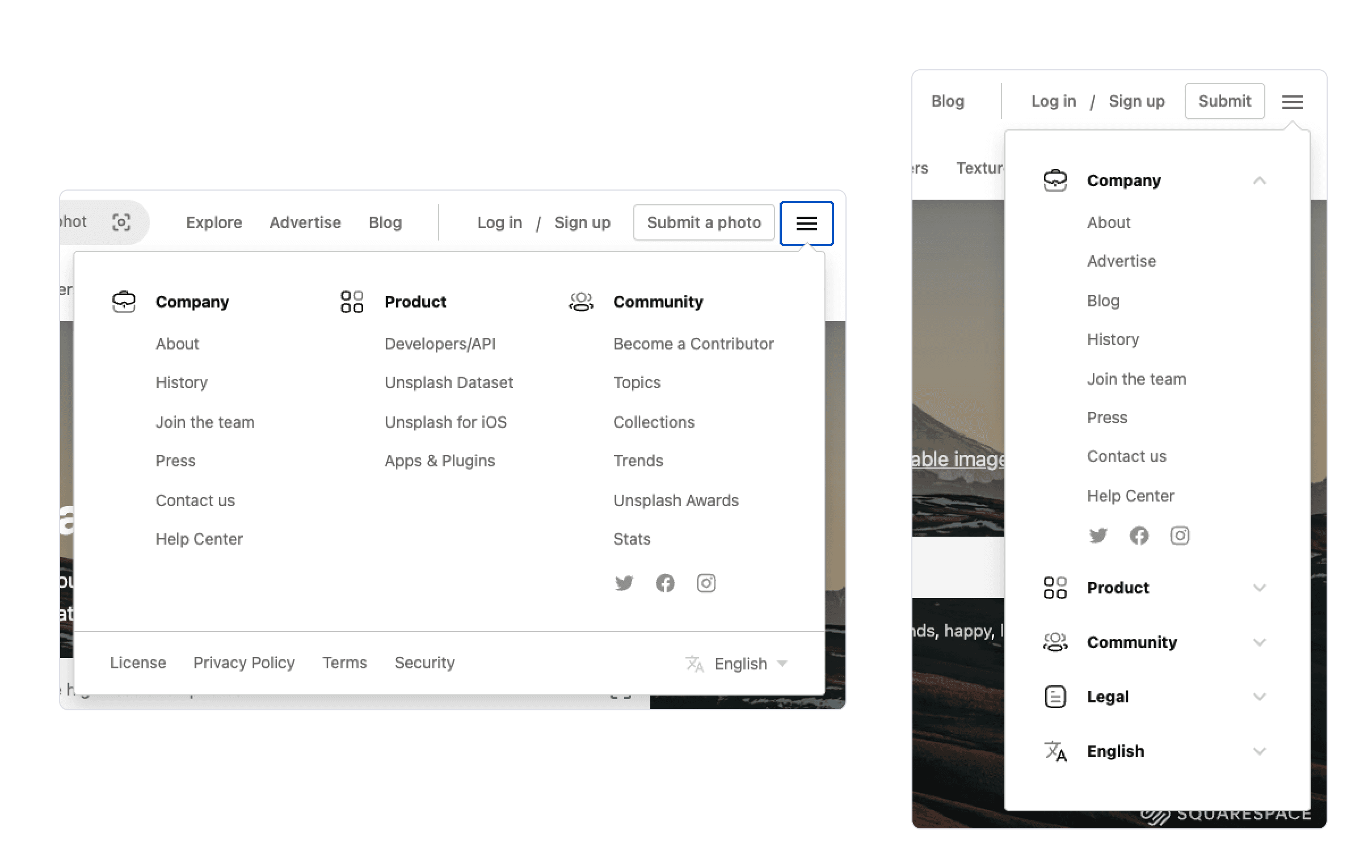The height and width of the screenshot is (868, 1372).
Task: Open the Privacy Policy link
Action: pos(244,663)
